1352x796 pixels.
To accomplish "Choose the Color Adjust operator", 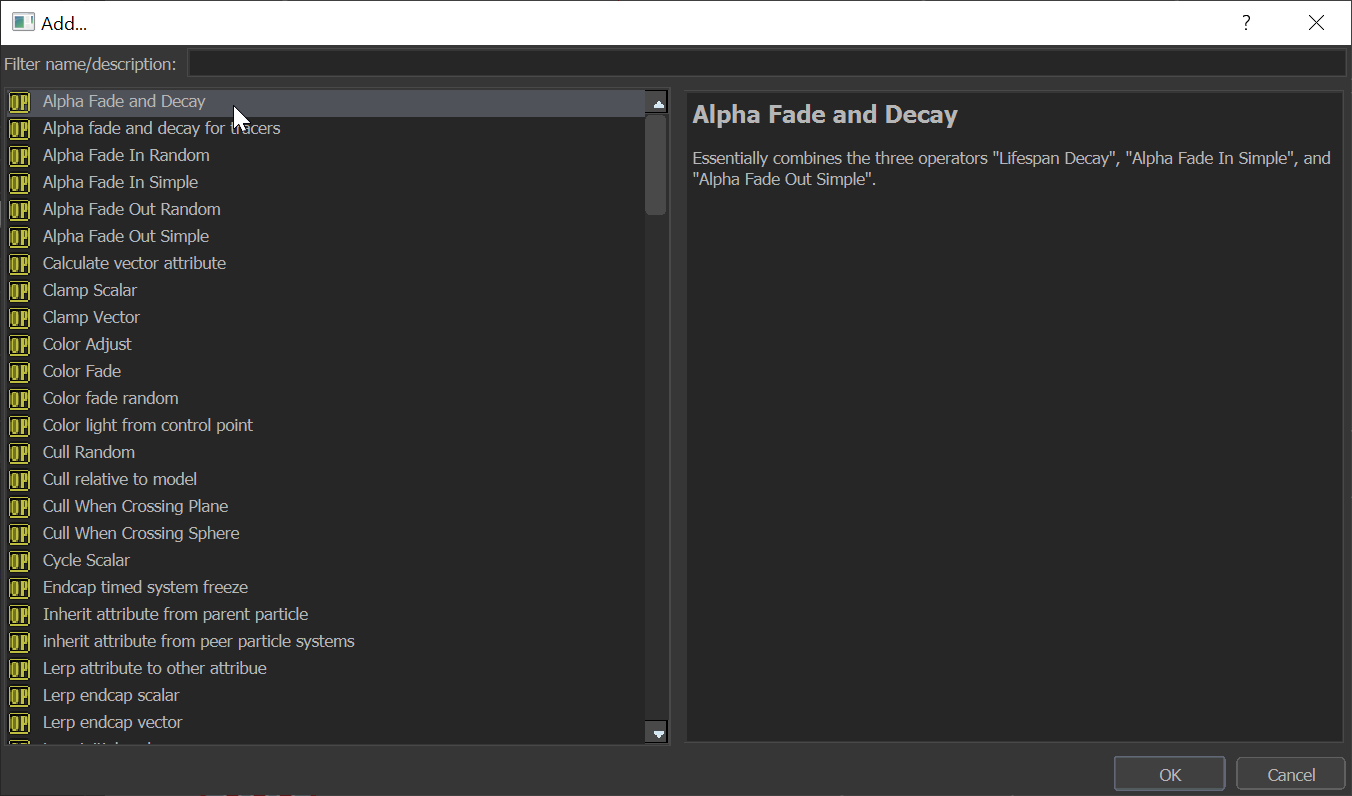I will point(326,345).
